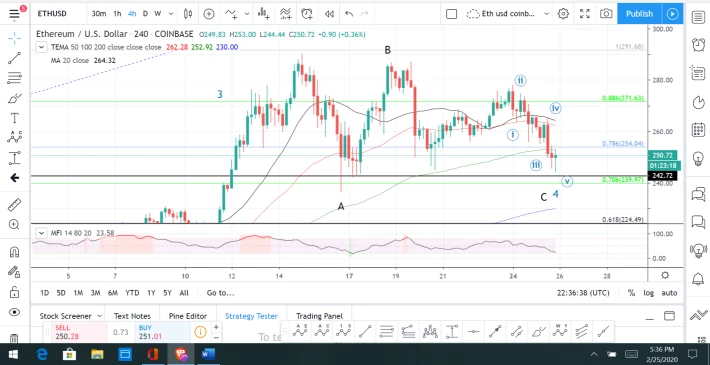Image resolution: width=710 pixels, height=365 pixels.
Task: Set date range to 1D
Action: pyautogui.click(x=44, y=293)
